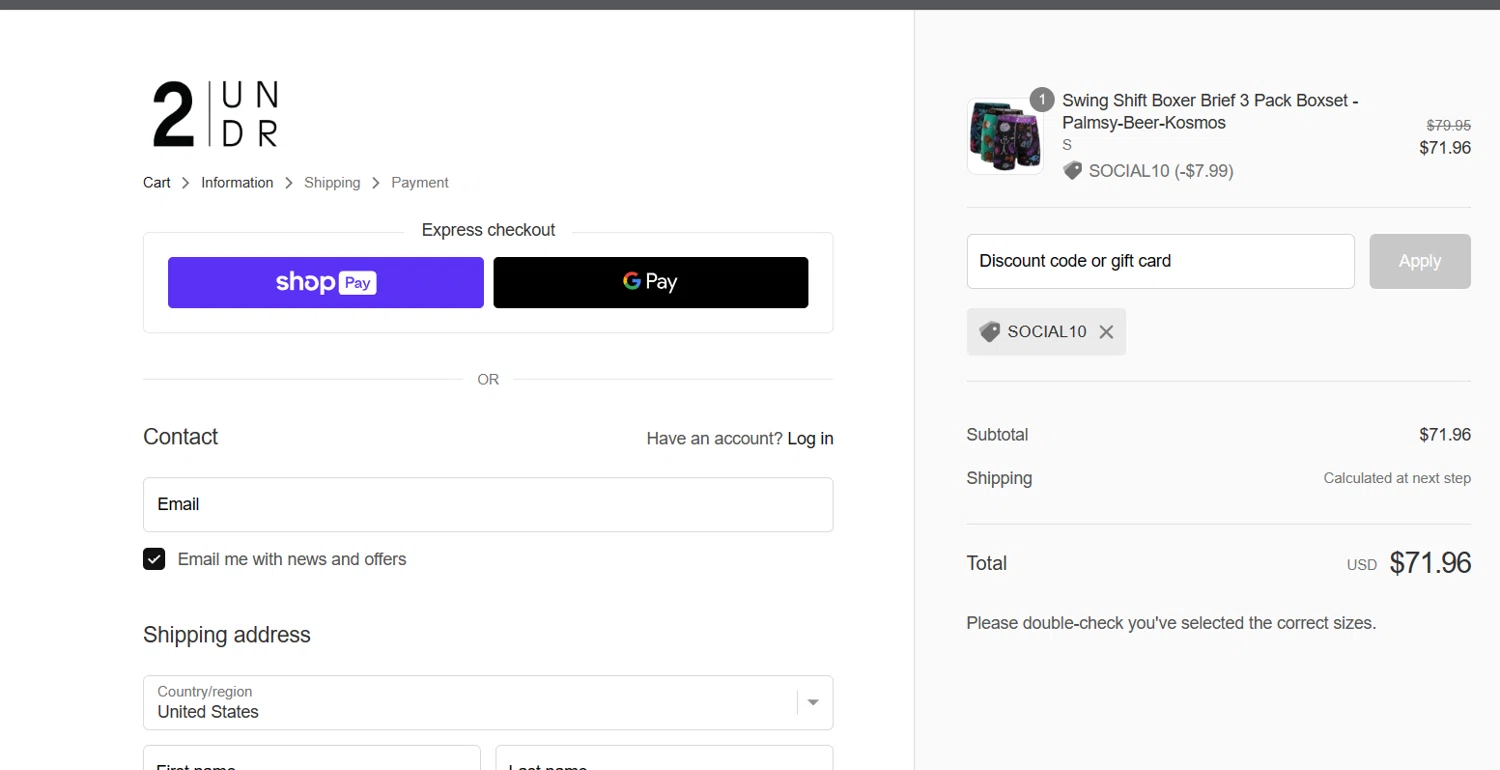Click the Country/region dropdown arrow
Screen dimensions: 1500x770
(x=813, y=702)
